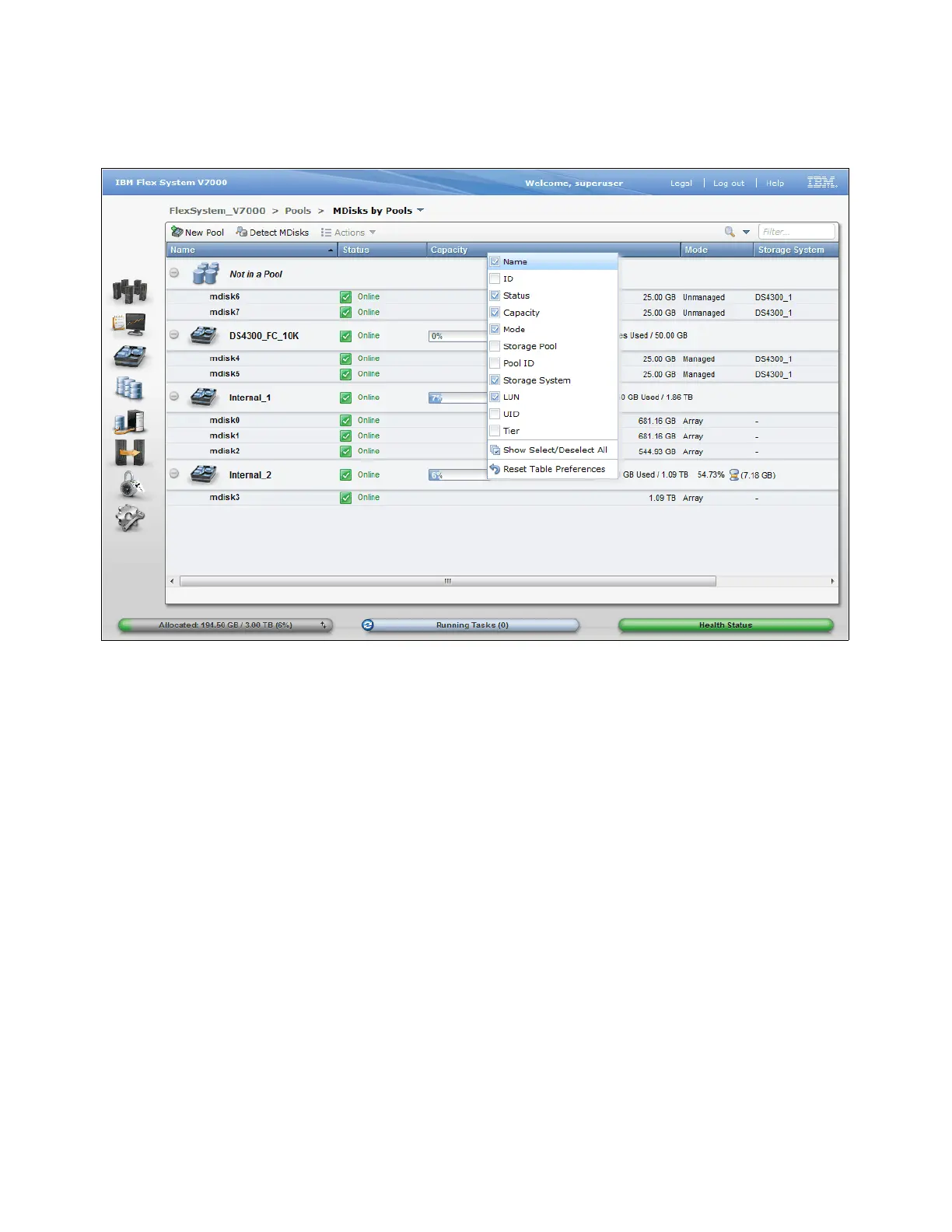
Task: Click the green status icon for mdisk4
Action: pyautogui.click(x=346, y=359)
